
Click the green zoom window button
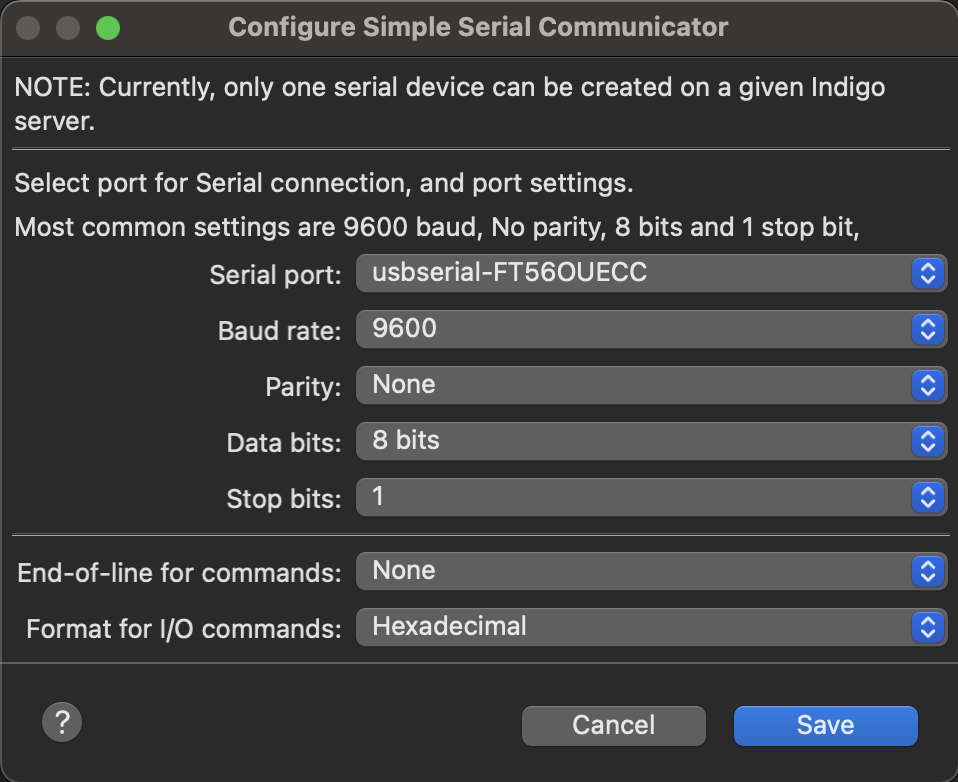tap(108, 28)
